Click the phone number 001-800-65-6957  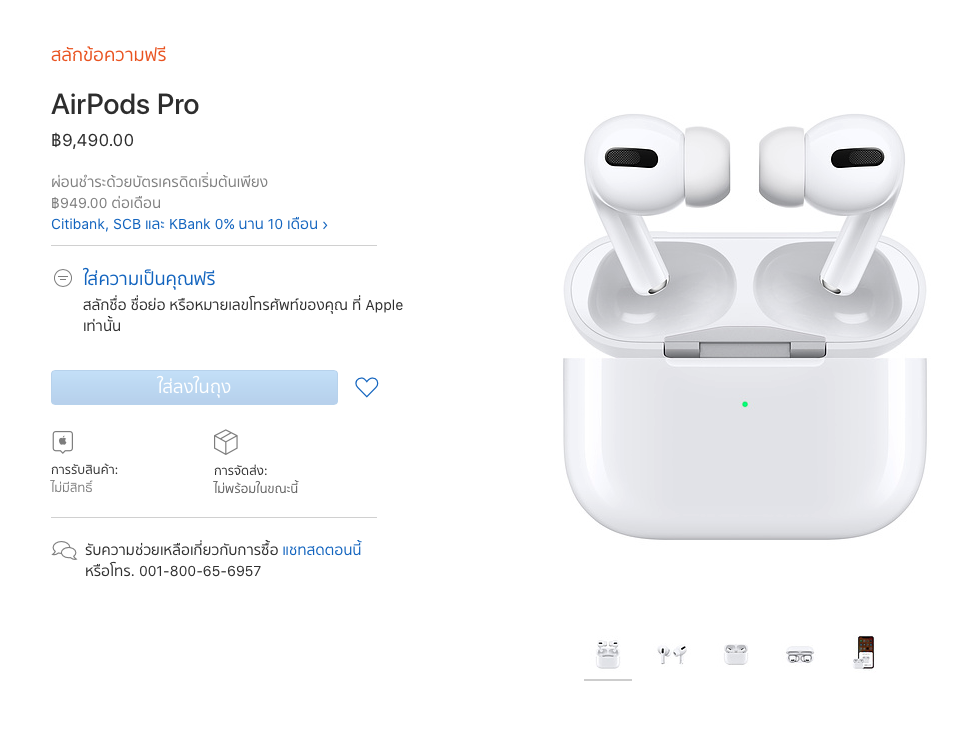[x=200, y=571]
